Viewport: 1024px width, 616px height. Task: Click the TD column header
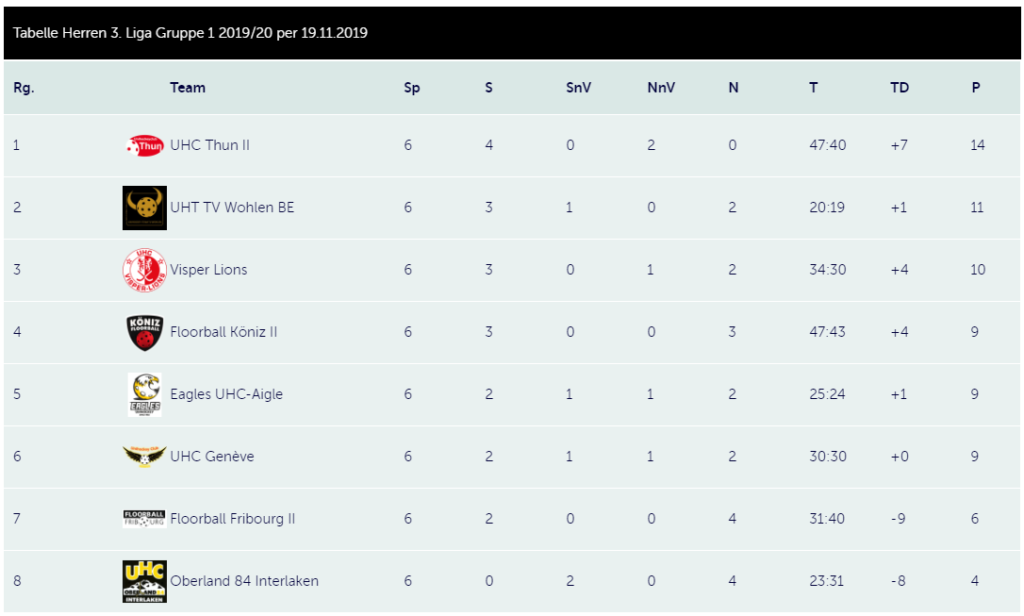(x=899, y=88)
